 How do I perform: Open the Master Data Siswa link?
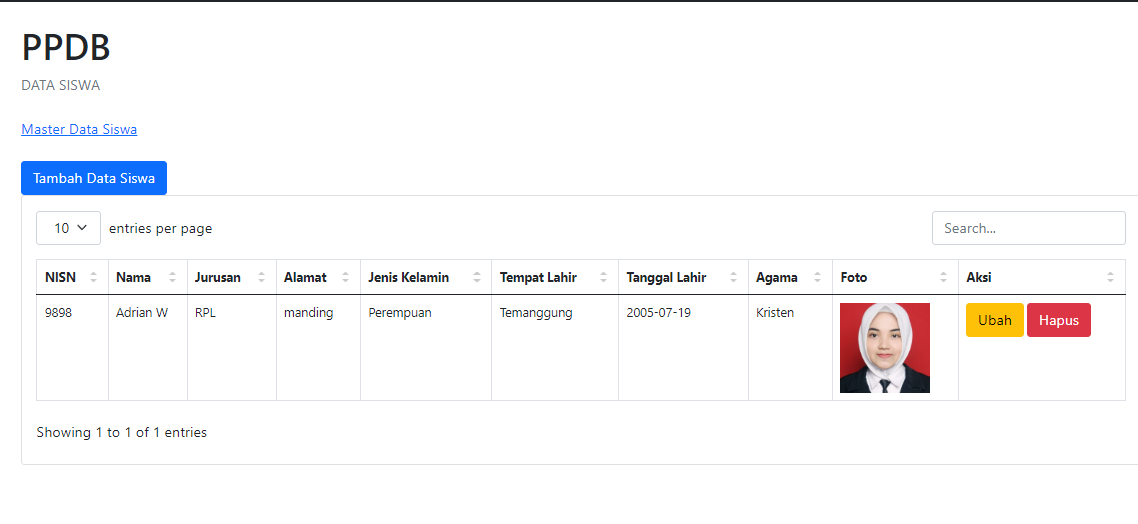(79, 129)
